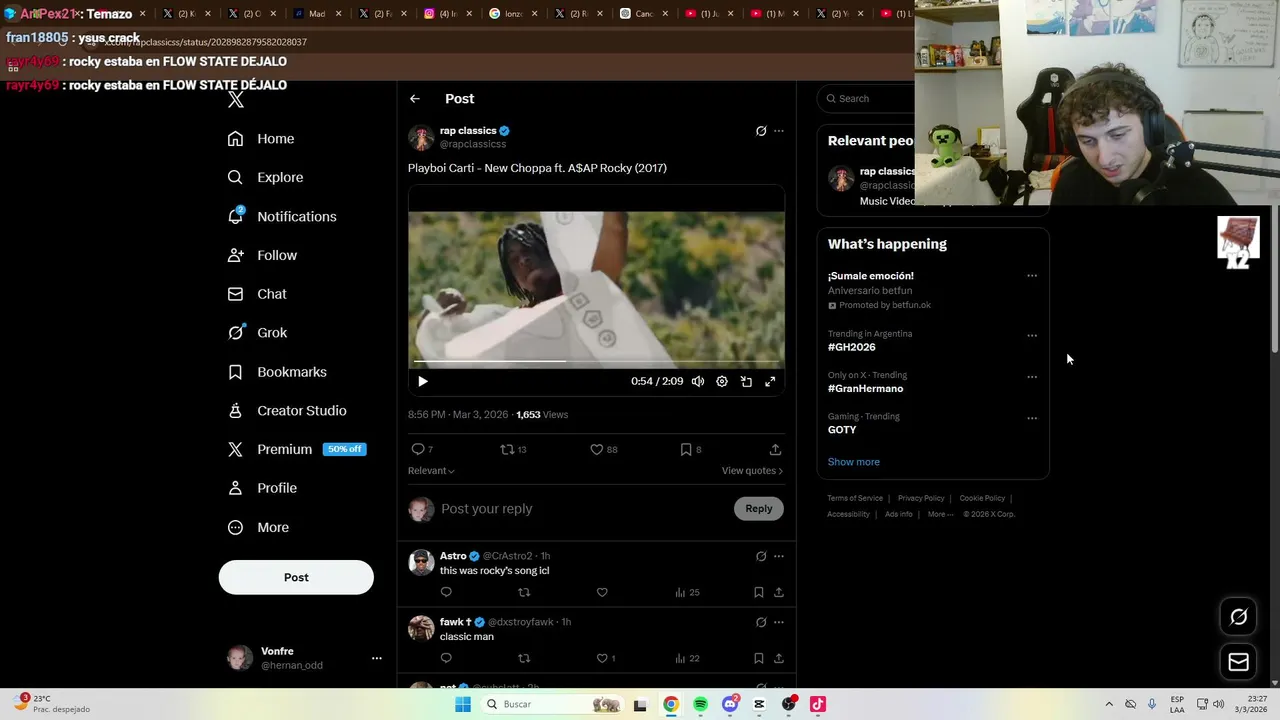Open the View quotes link
Screen dimensions: 1280x720
click(752, 471)
